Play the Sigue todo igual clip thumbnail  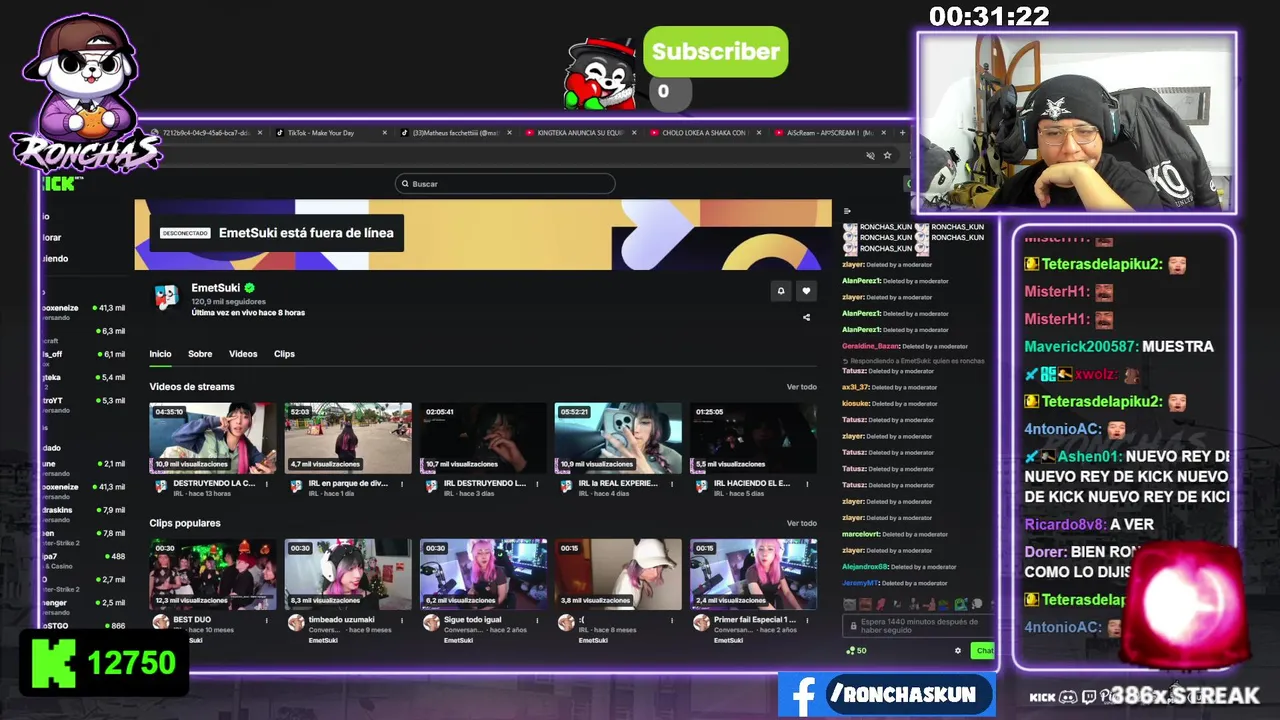(483, 574)
